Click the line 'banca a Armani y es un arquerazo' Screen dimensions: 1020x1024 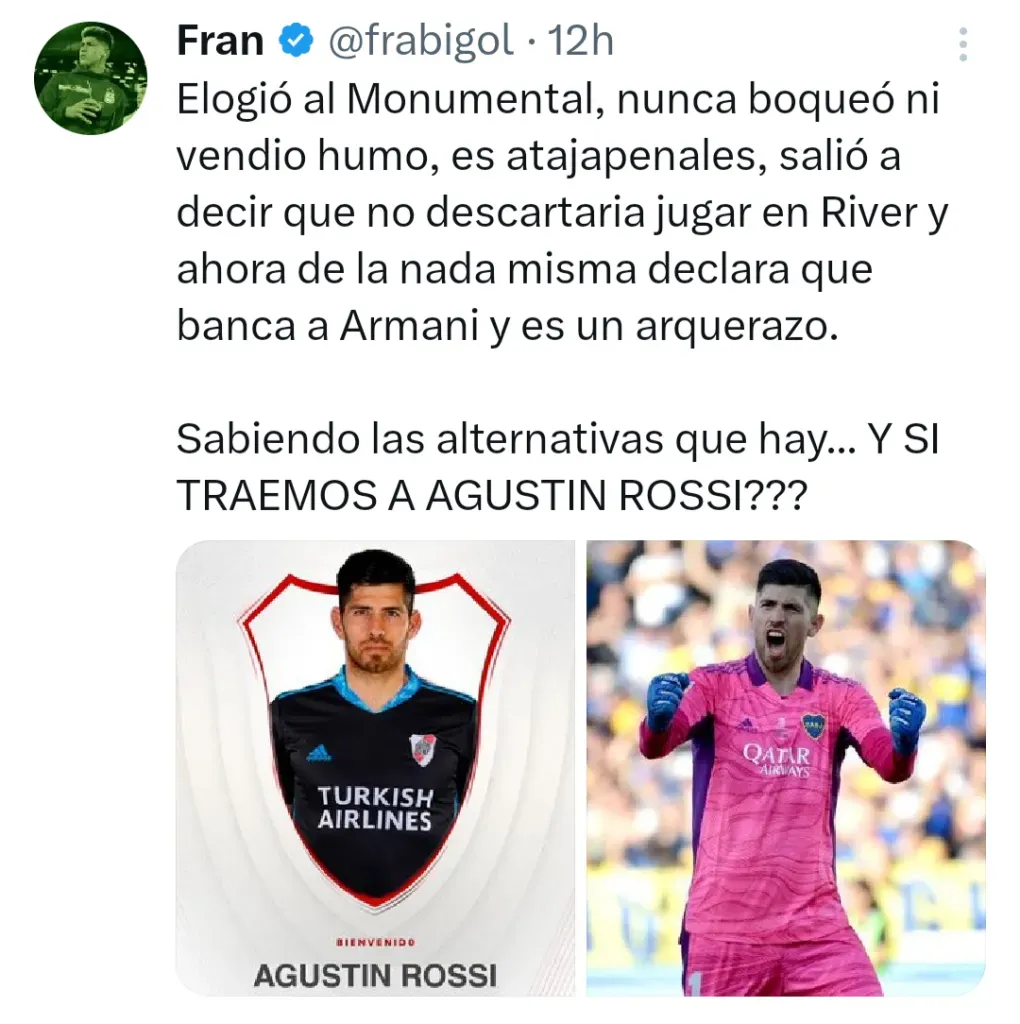pyautogui.click(x=507, y=326)
